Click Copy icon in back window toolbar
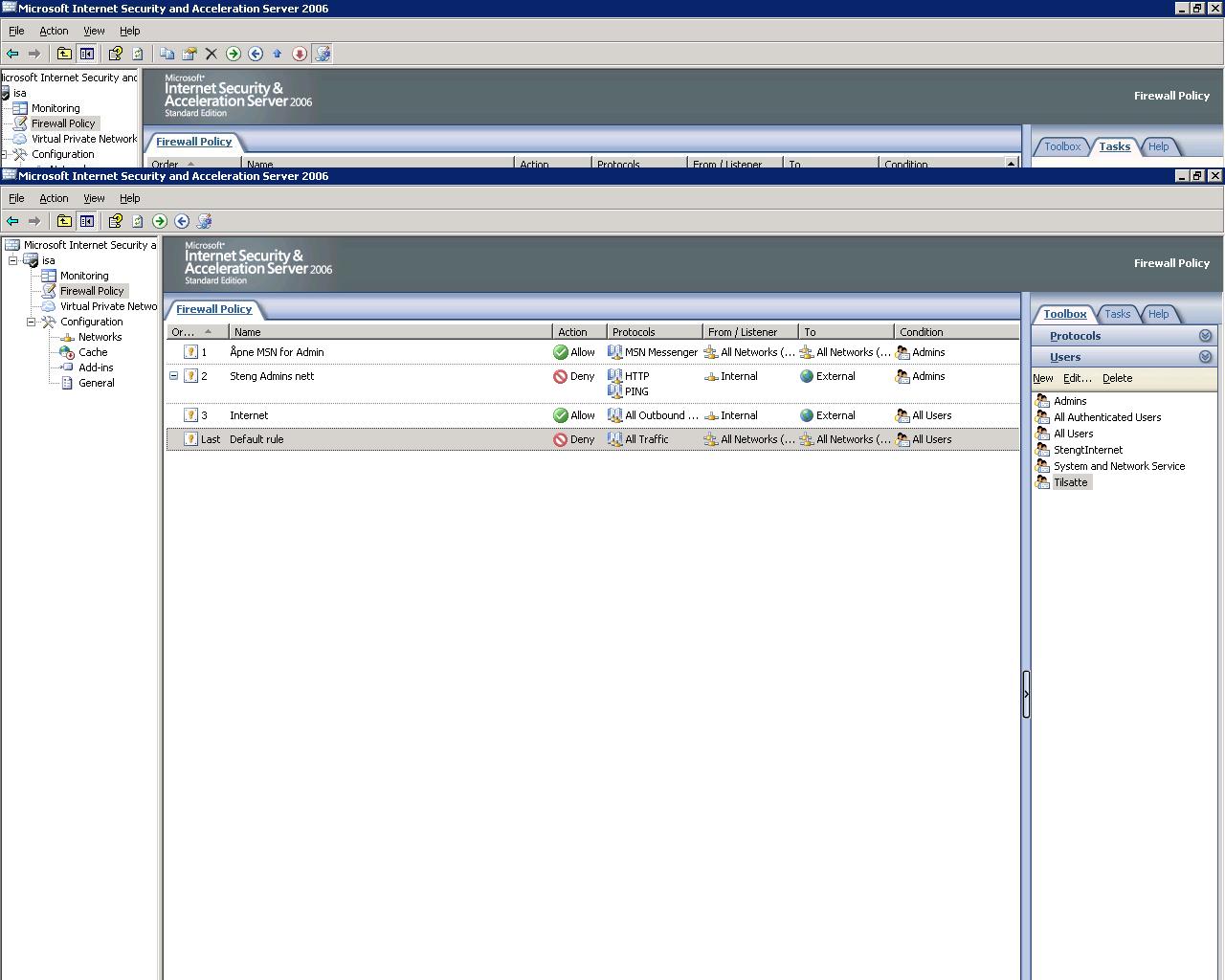 tap(167, 54)
